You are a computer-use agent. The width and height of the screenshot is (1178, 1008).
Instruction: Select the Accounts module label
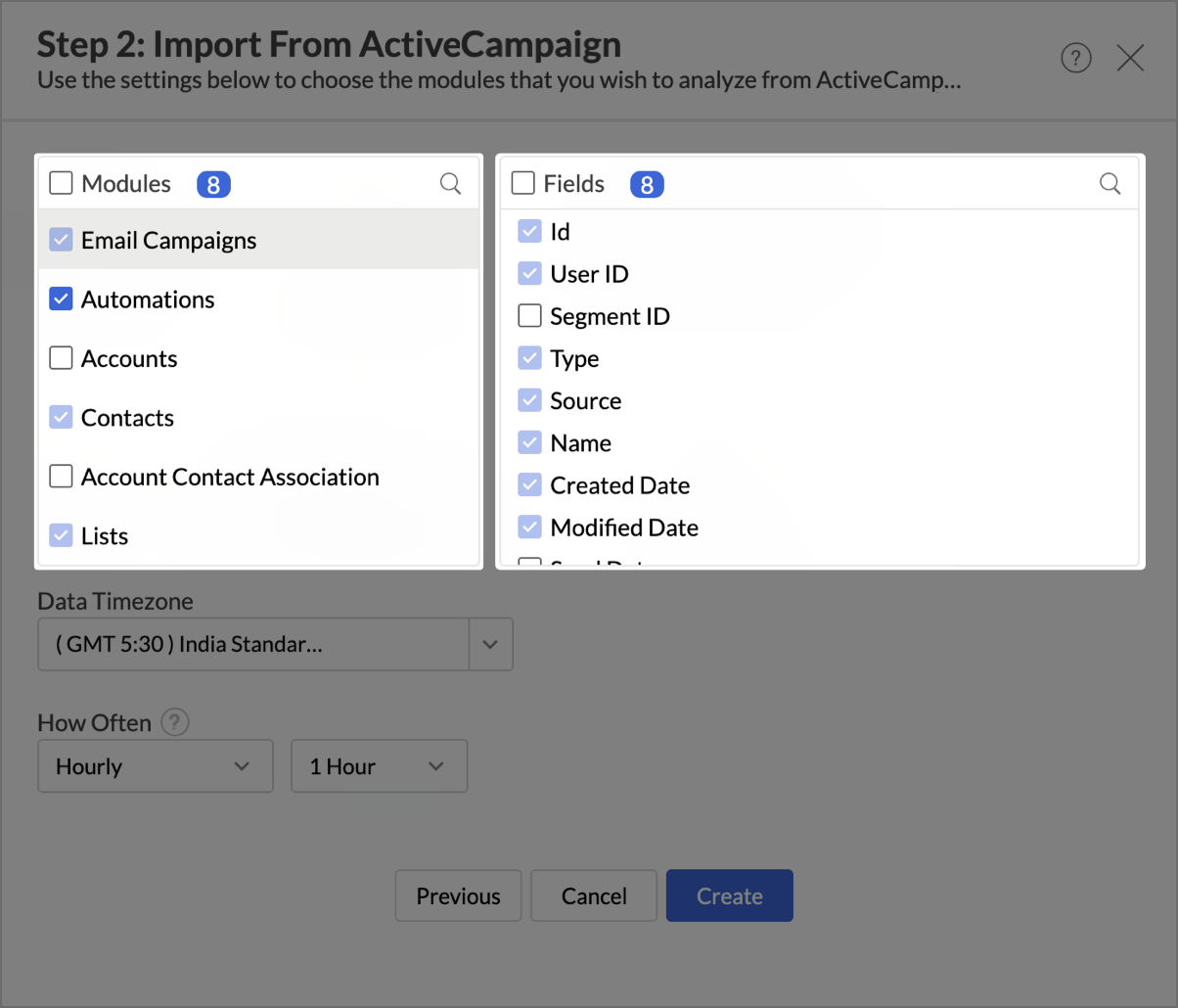pyautogui.click(x=129, y=358)
